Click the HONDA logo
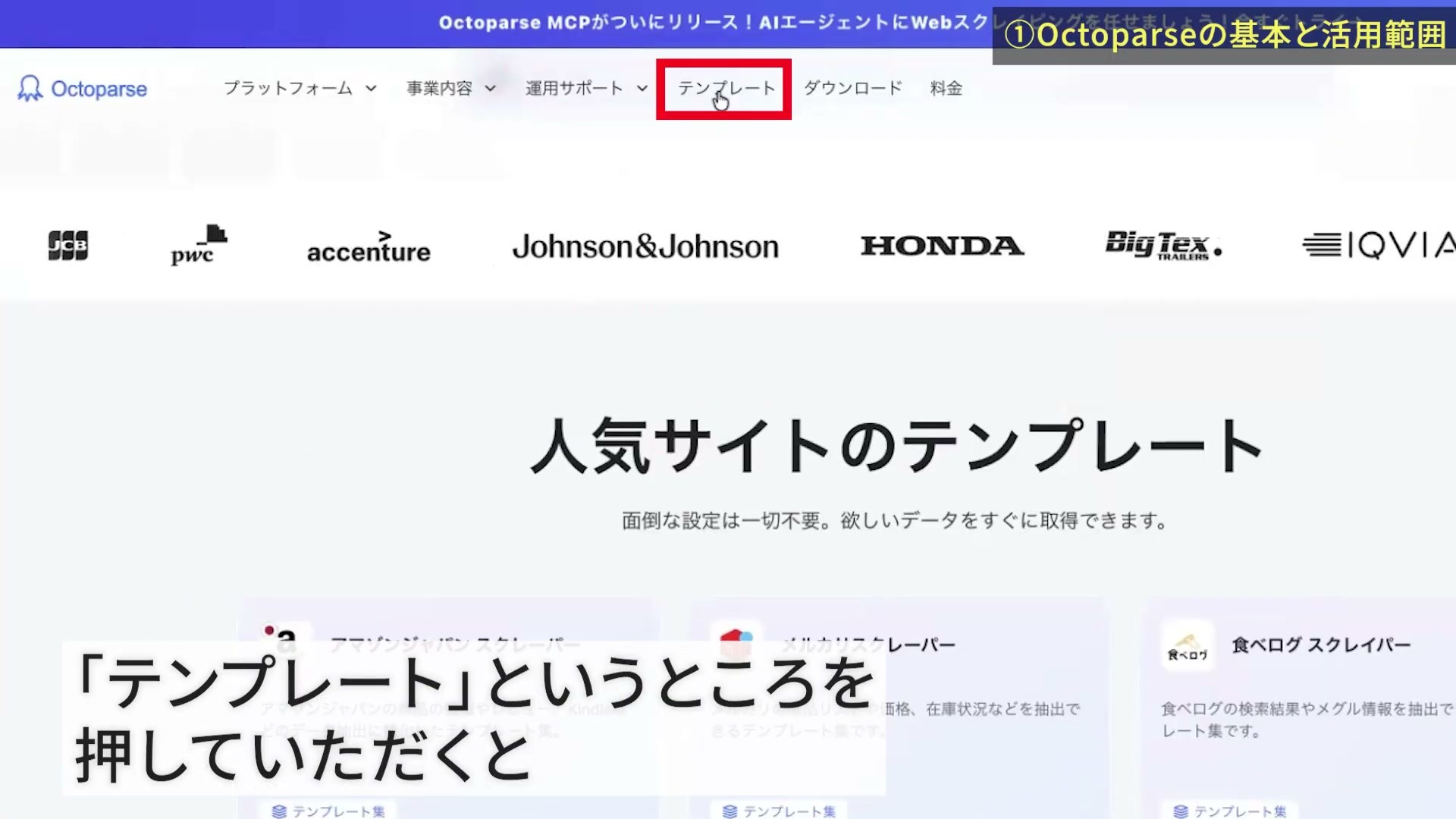Screen dimensions: 1456x819 [943, 246]
